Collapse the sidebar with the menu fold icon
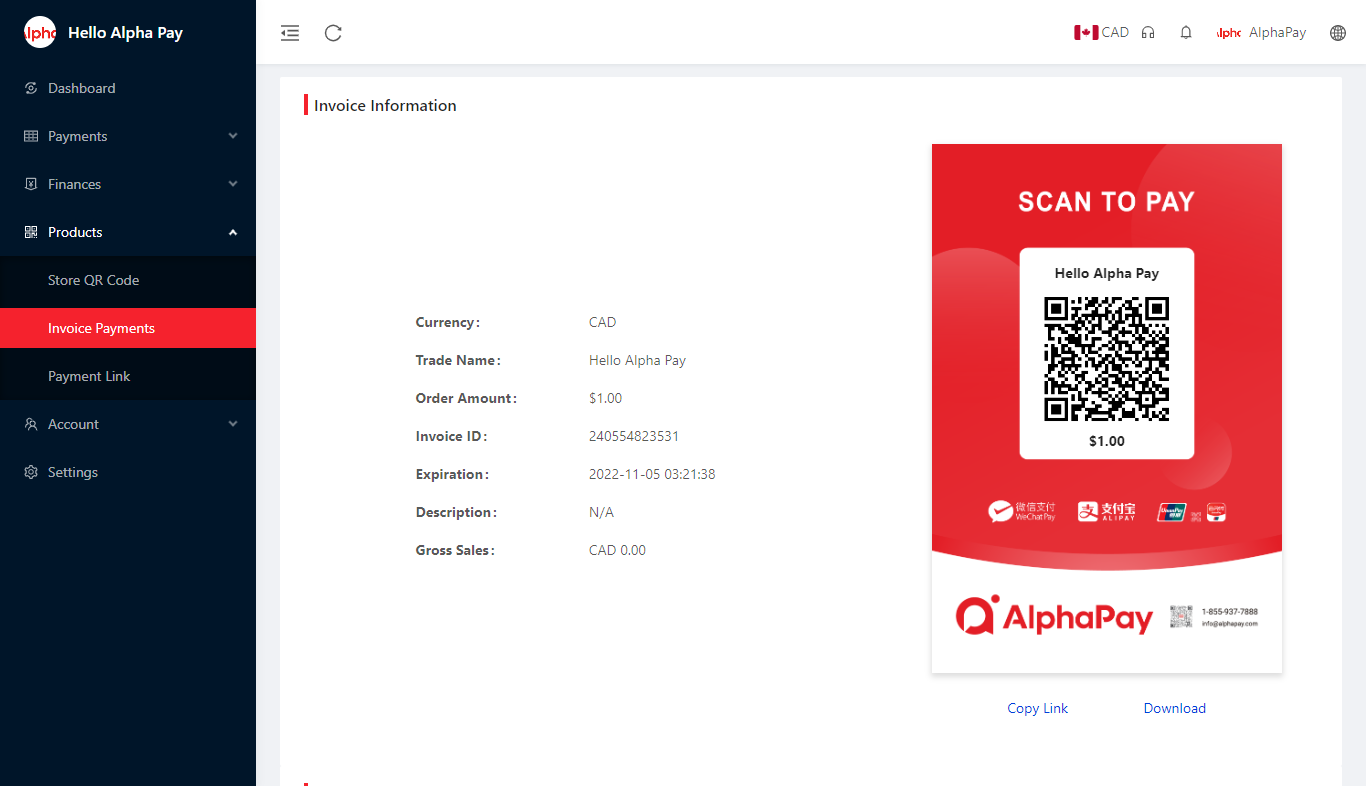1366x786 pixels. pos(290,33)
